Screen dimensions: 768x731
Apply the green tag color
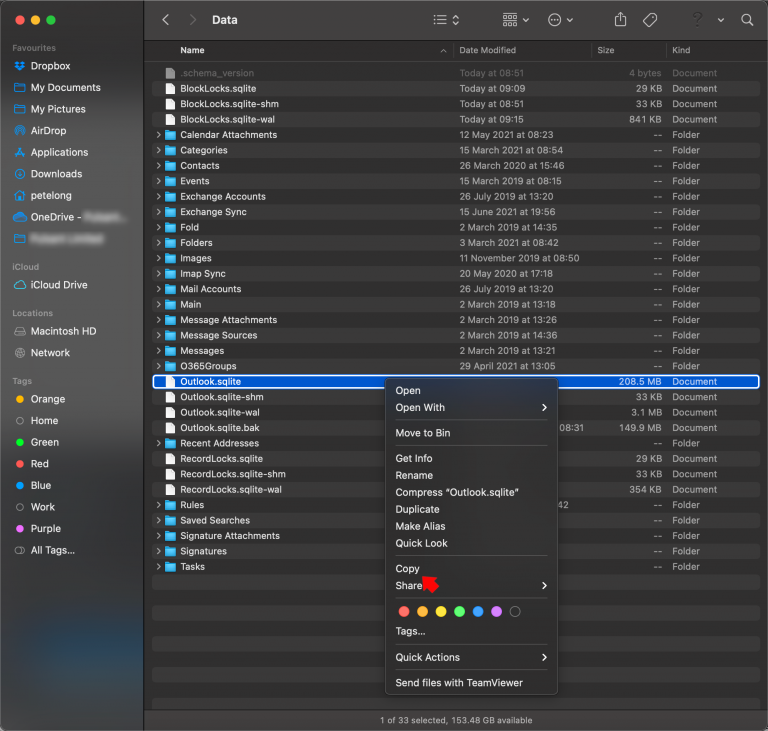point(459,611)
